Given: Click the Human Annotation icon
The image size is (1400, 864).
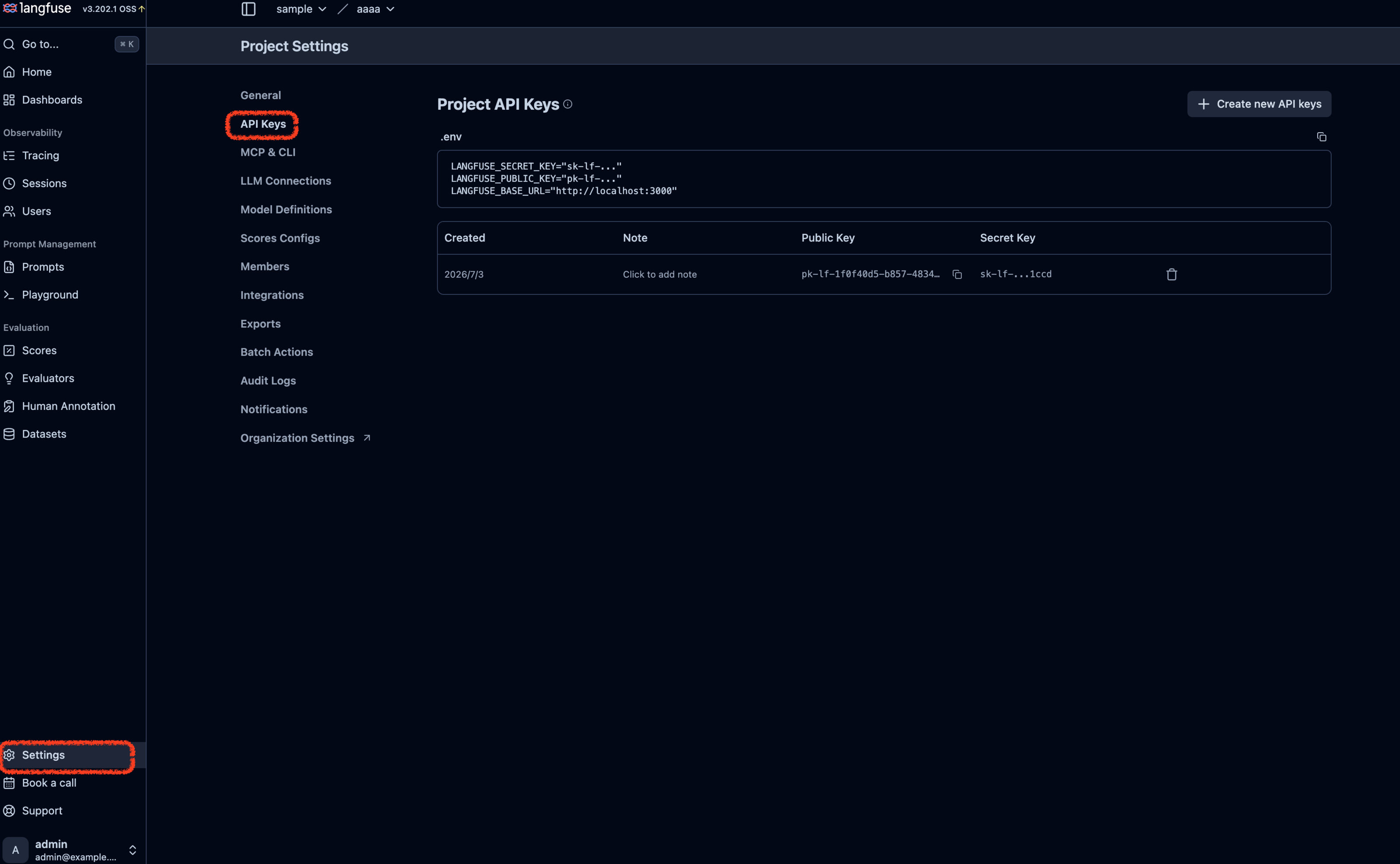Looking at the screenshot, I should [x=9, y=406].
